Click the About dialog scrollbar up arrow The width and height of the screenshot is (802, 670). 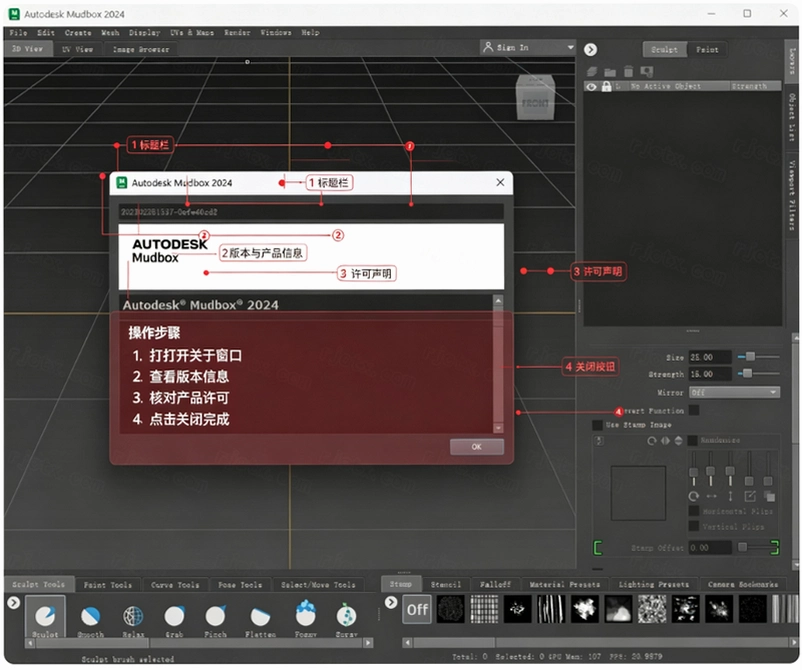(x=498, y=301)
